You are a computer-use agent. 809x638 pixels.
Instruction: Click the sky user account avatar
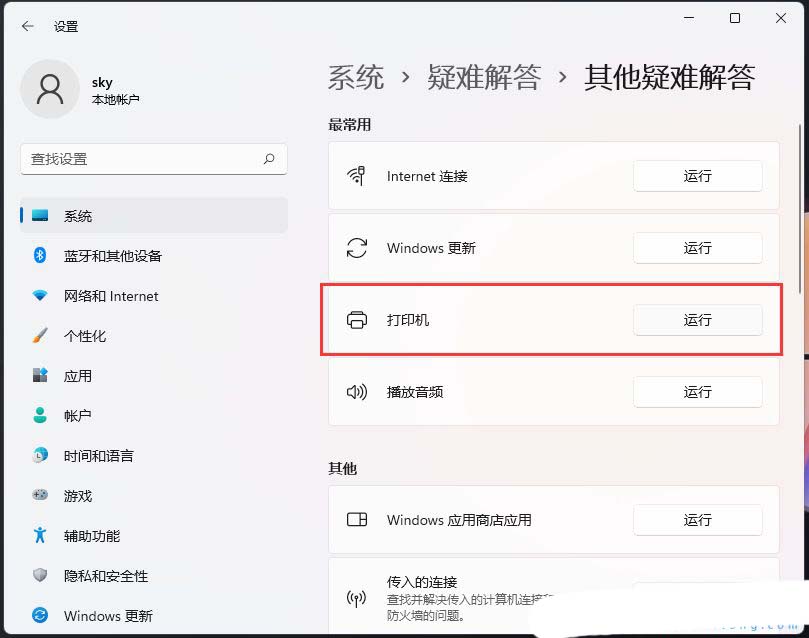tap(50, 89)
